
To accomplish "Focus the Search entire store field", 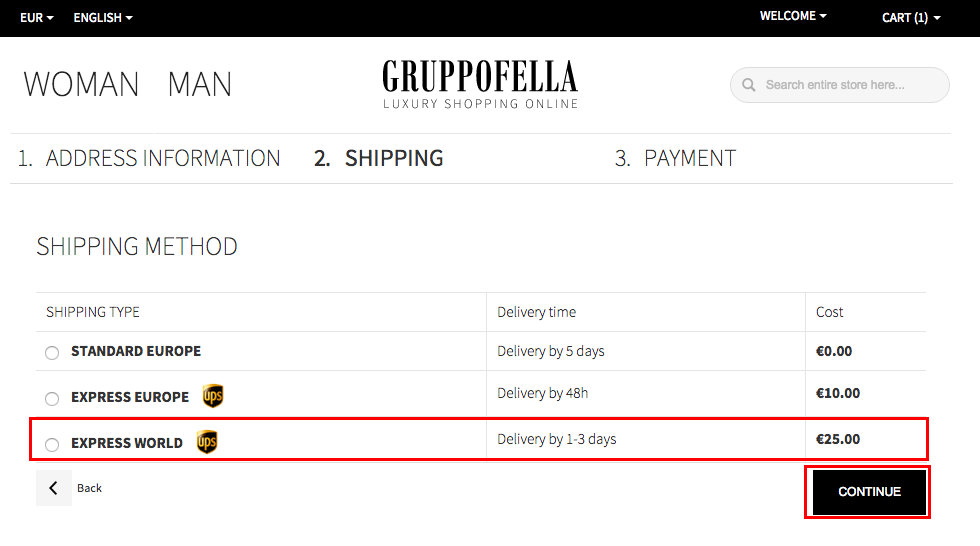I will (839, 85).
